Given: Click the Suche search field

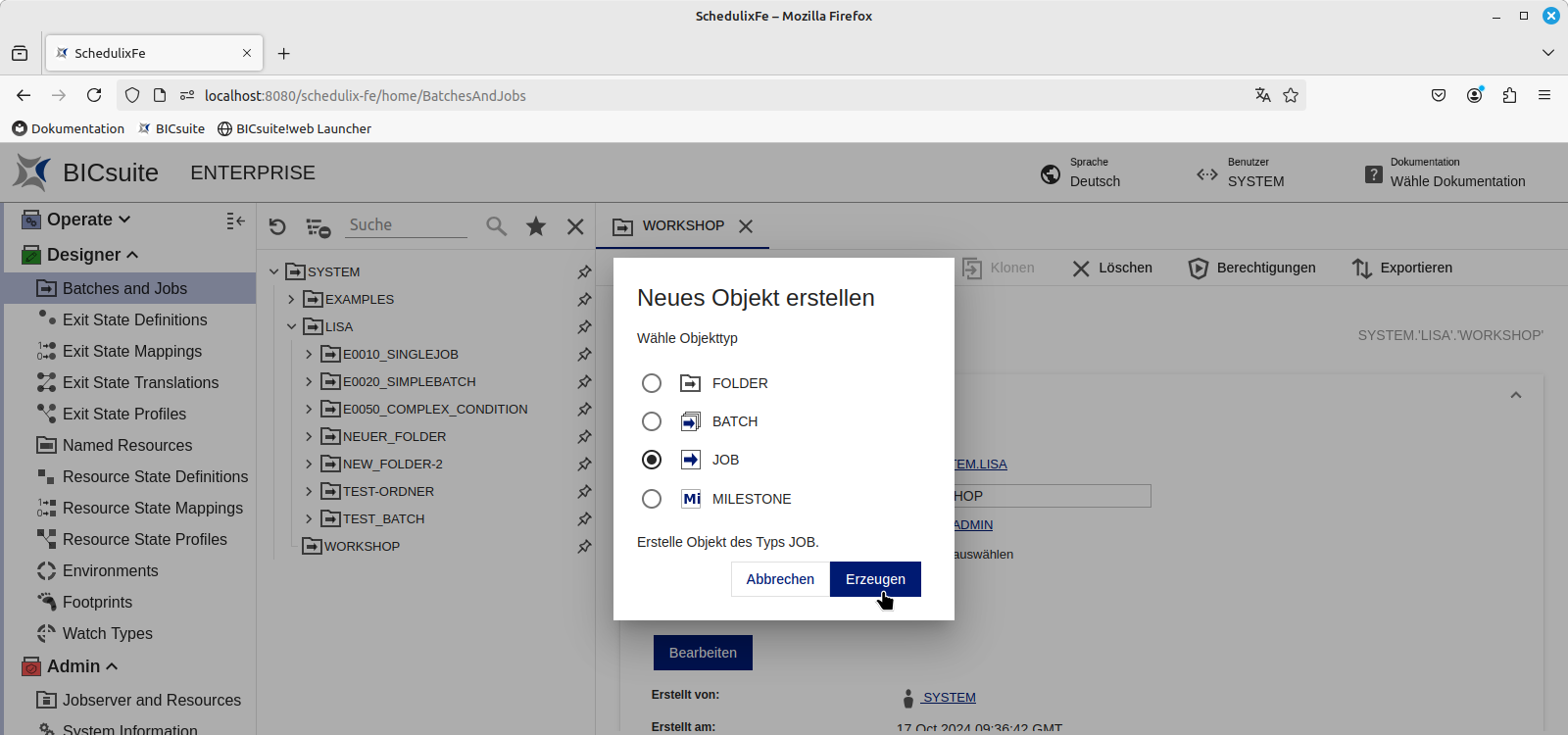Looking at the screenshot, I should (407, 225).
